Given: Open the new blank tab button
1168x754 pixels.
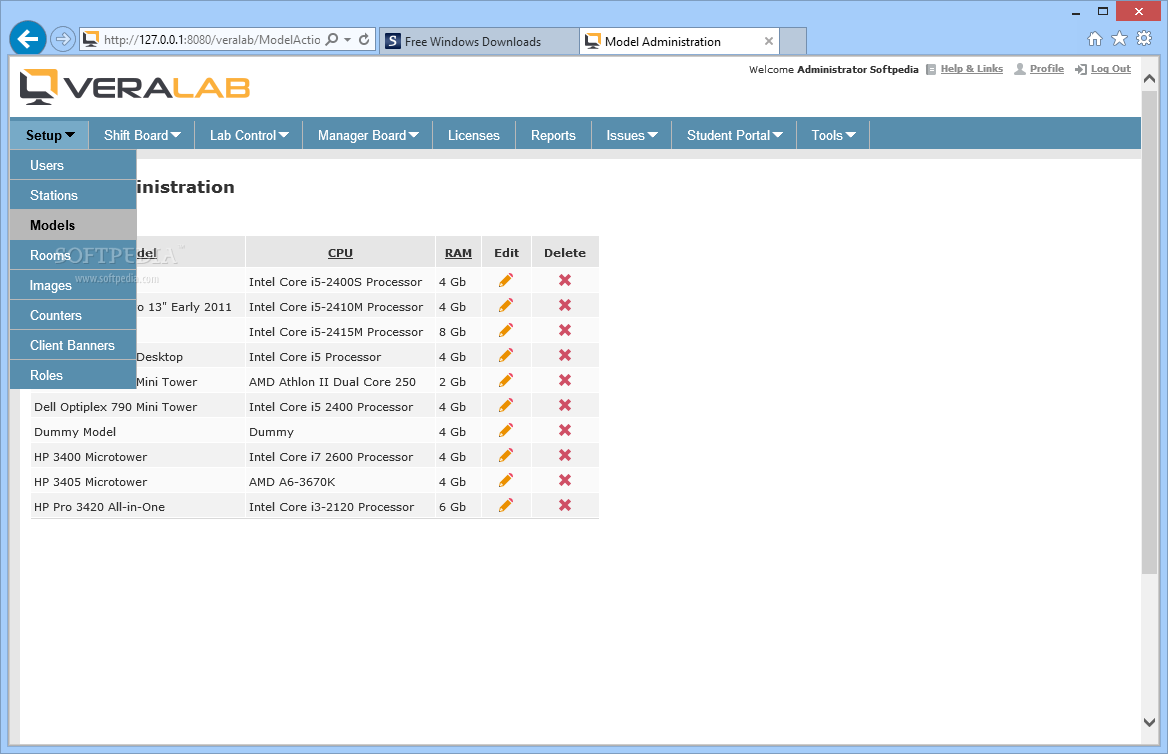Looking at the screenshot, I should point(793,41).
